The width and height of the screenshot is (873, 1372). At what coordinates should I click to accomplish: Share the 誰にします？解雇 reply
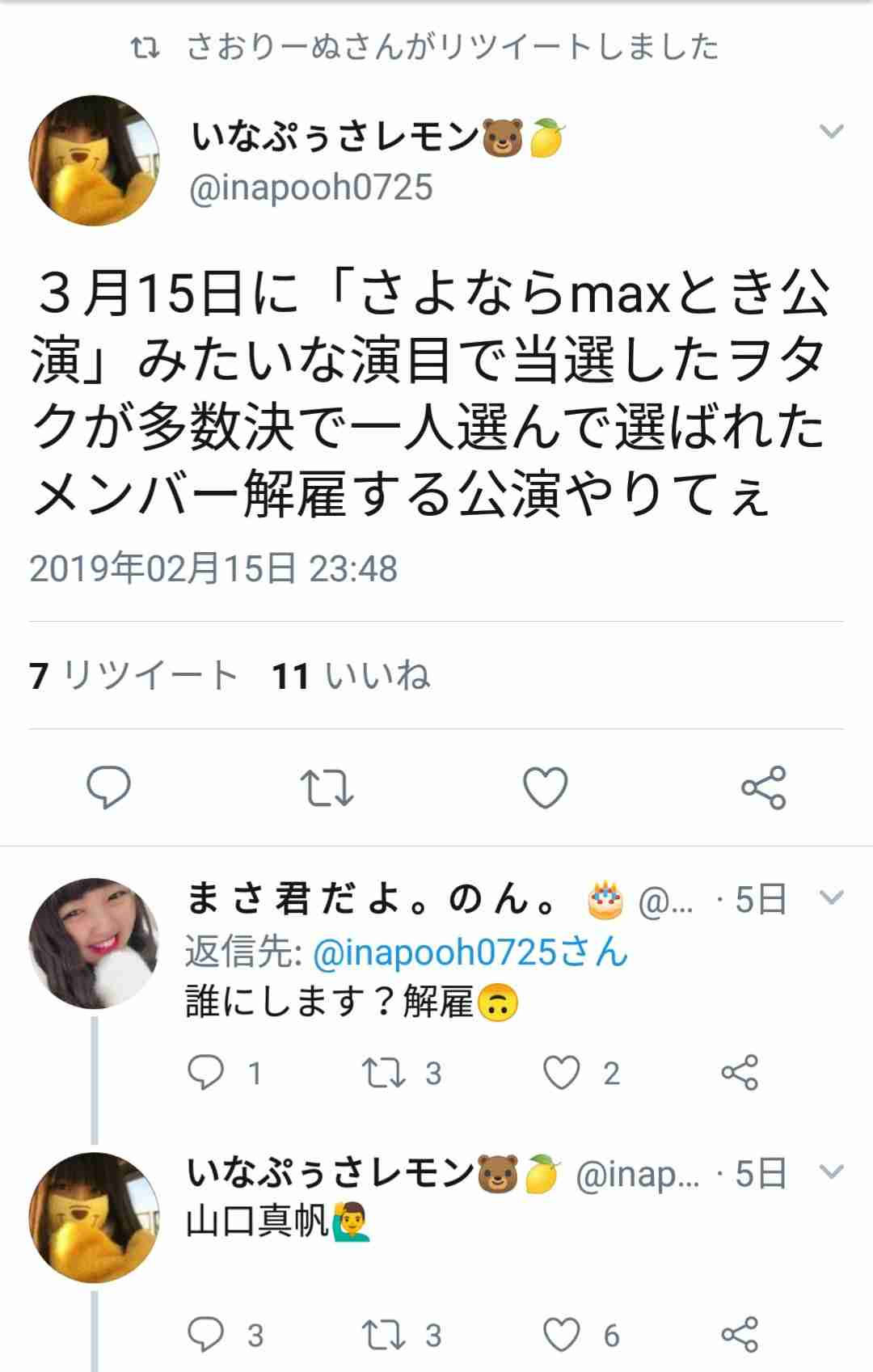point(739,1073)
